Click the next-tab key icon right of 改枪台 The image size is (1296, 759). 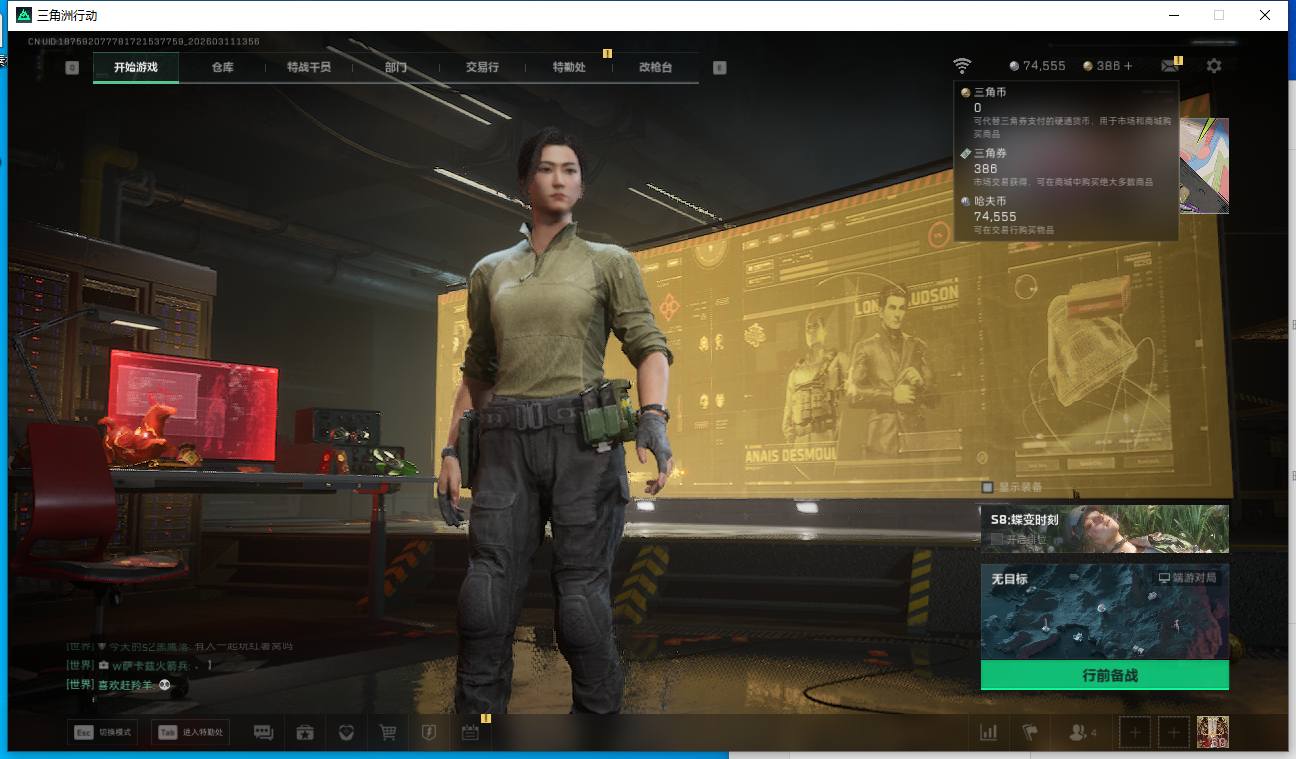pyautogui.click(x=719, y=67)
